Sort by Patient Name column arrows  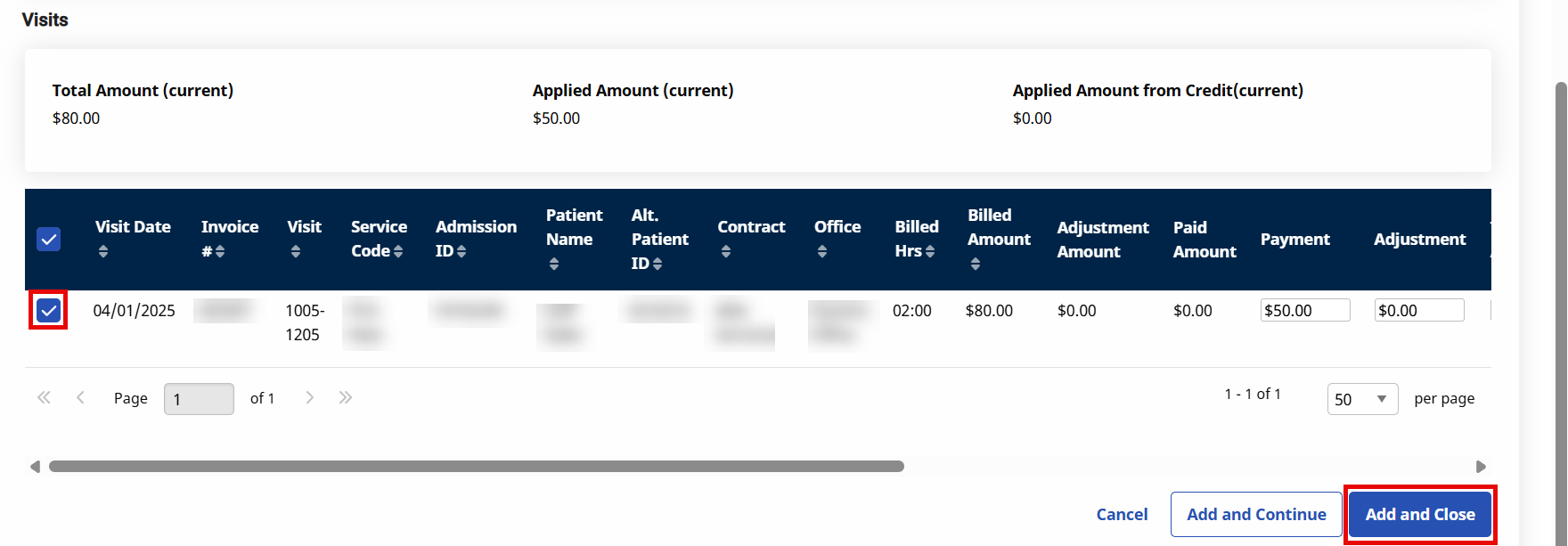coord(554,264)
